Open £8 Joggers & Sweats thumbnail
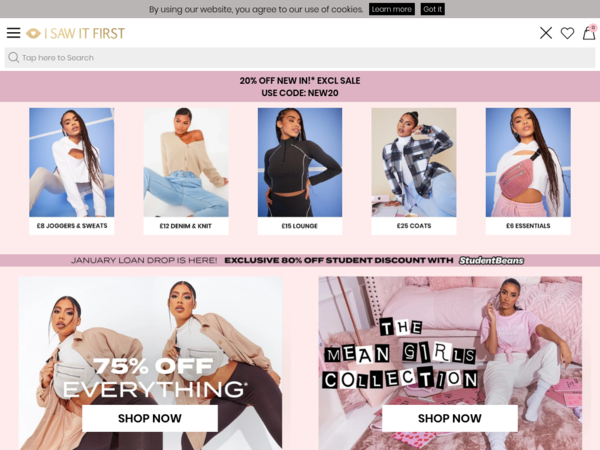The image size is (600, 450). [x=72, y=171]
